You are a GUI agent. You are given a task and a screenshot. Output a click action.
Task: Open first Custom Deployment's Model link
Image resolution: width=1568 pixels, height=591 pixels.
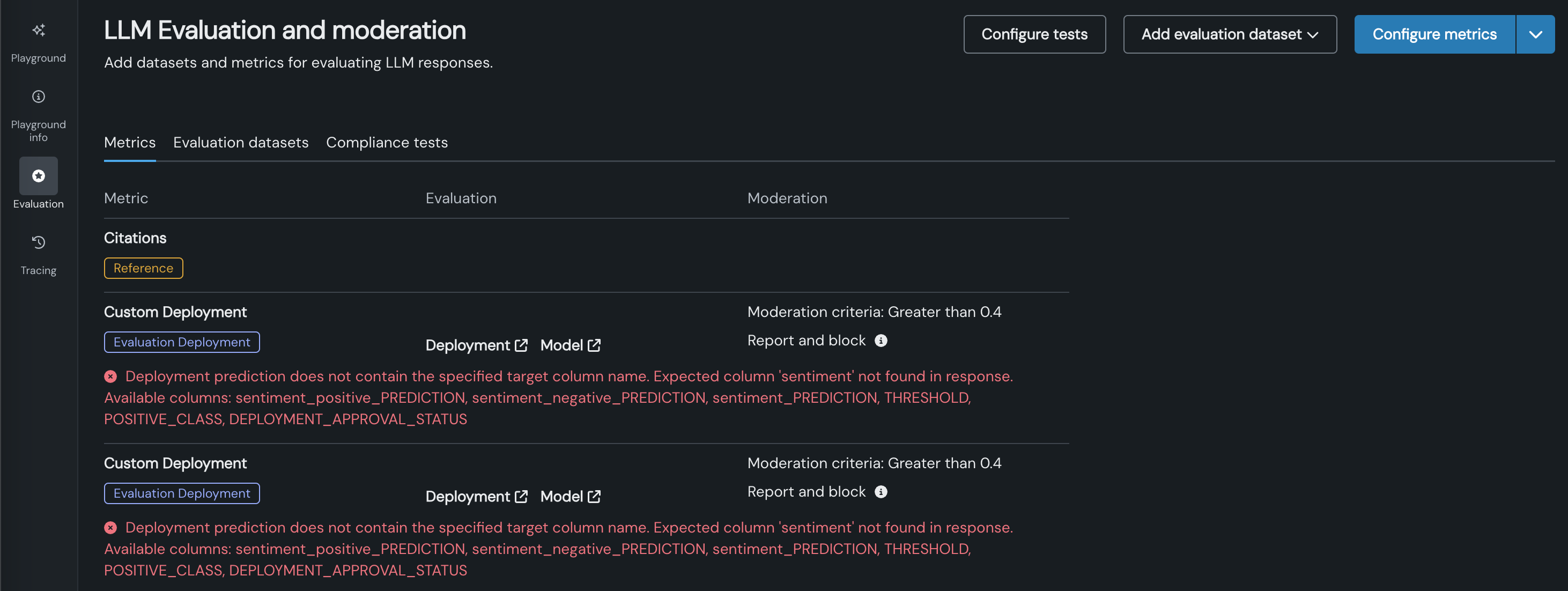(571, 346)
